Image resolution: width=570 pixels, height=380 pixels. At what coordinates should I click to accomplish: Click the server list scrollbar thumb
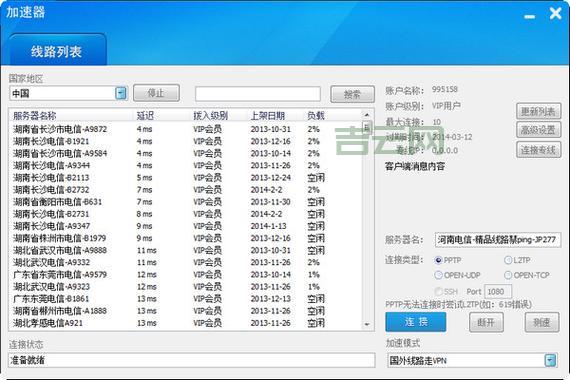pos(367,127)
